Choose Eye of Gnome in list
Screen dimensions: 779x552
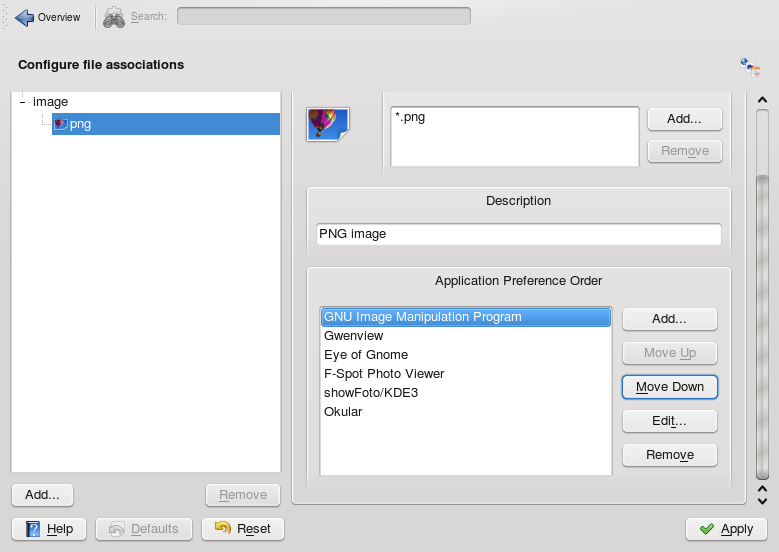click(x=366, y=355)
